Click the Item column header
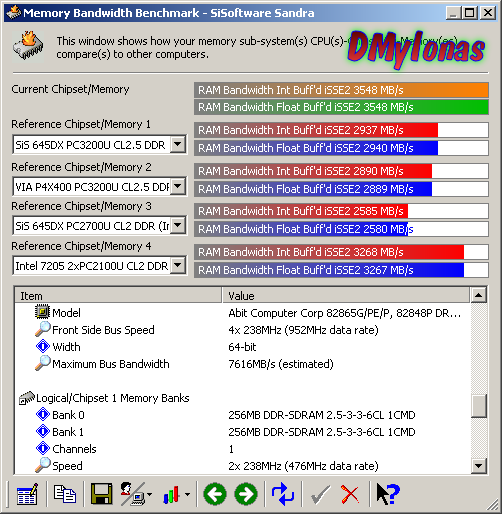The height and width of the screenshot is (514, 502). coord(118,295)
